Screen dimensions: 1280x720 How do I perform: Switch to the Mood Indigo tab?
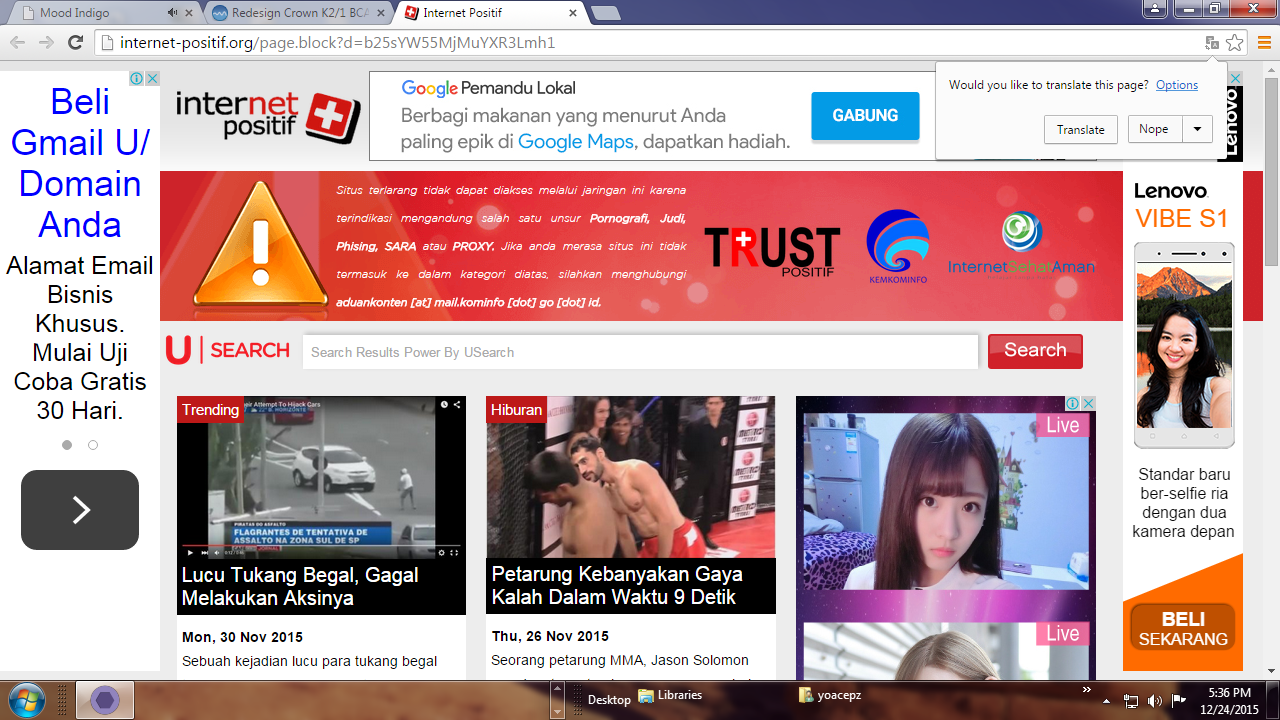tap(100, 13)
